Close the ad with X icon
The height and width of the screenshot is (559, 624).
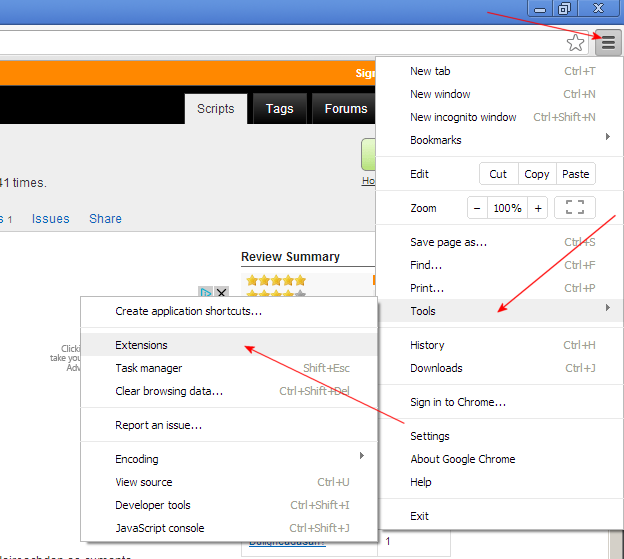[222, 293]
